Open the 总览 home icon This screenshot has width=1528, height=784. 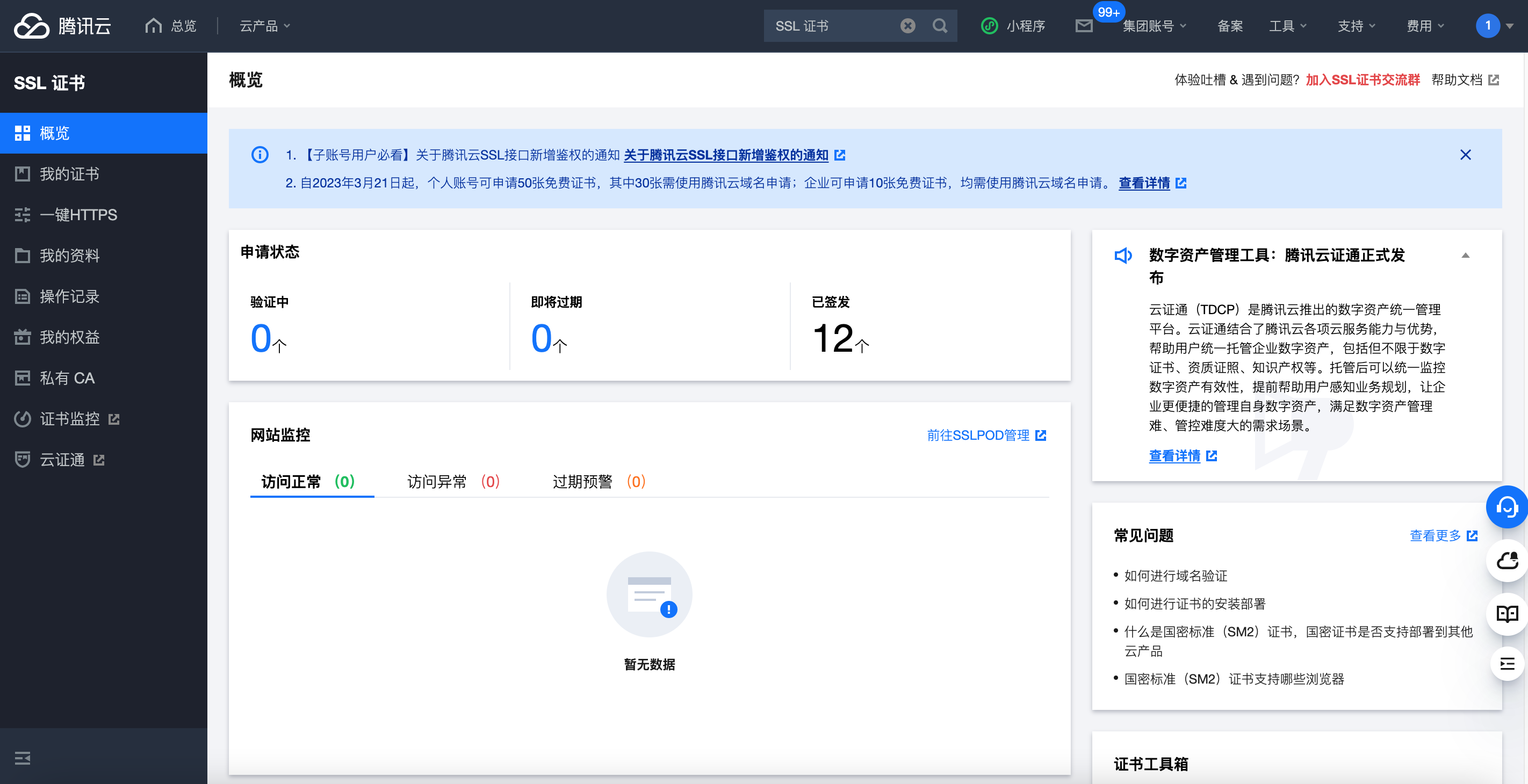(x=153, y=25)
